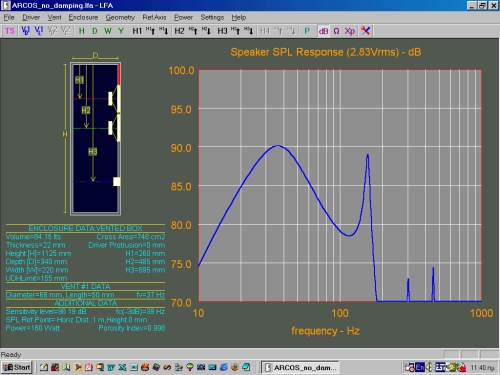Click the 'Thickness=22 mm' value
Viewport: 500px width, 375px height.
[x=35, y=245]
